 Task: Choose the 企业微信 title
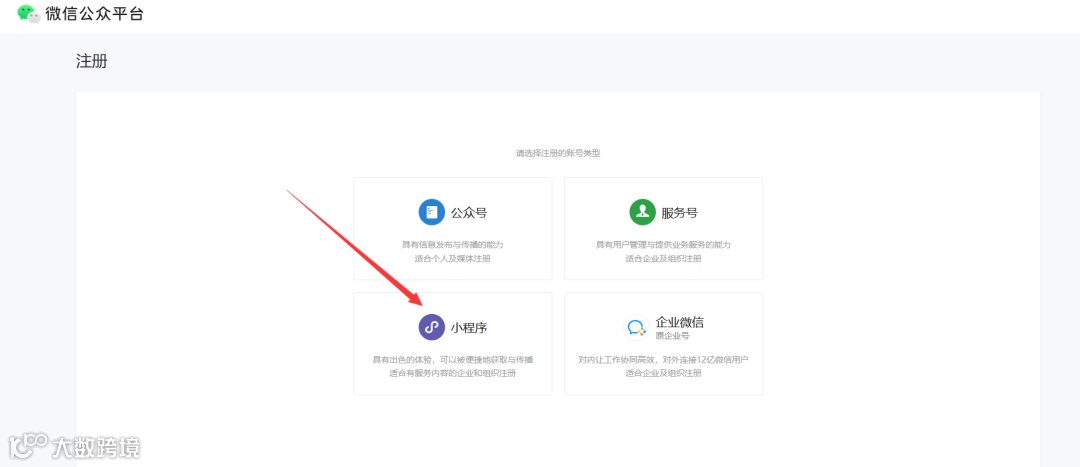click(x=680, y=322)
